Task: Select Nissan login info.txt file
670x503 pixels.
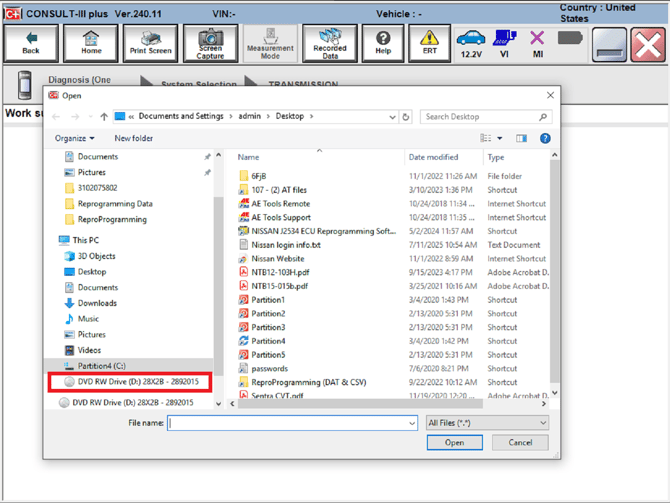Action: coord(279,245)
